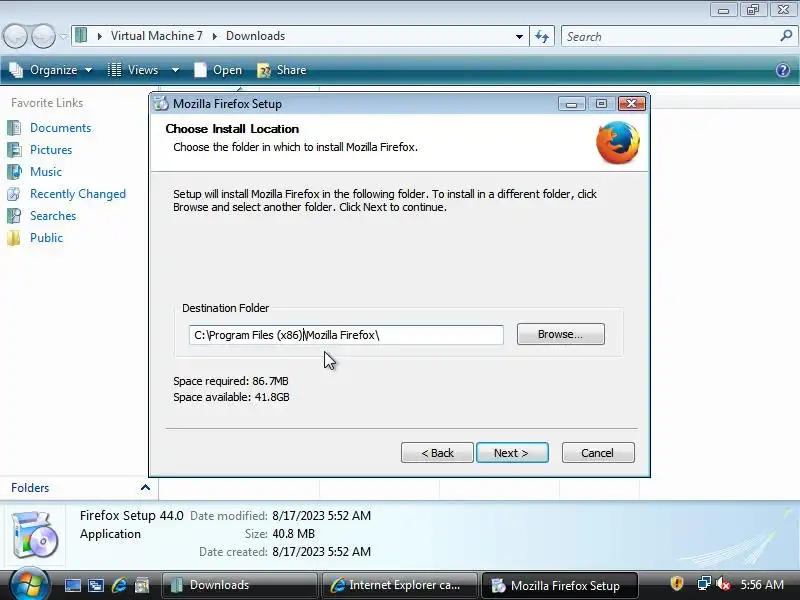The width and height of the screenshot is (800, 600).
Task: Cancel the Mozilla Firefox installation
Action: 598,453
